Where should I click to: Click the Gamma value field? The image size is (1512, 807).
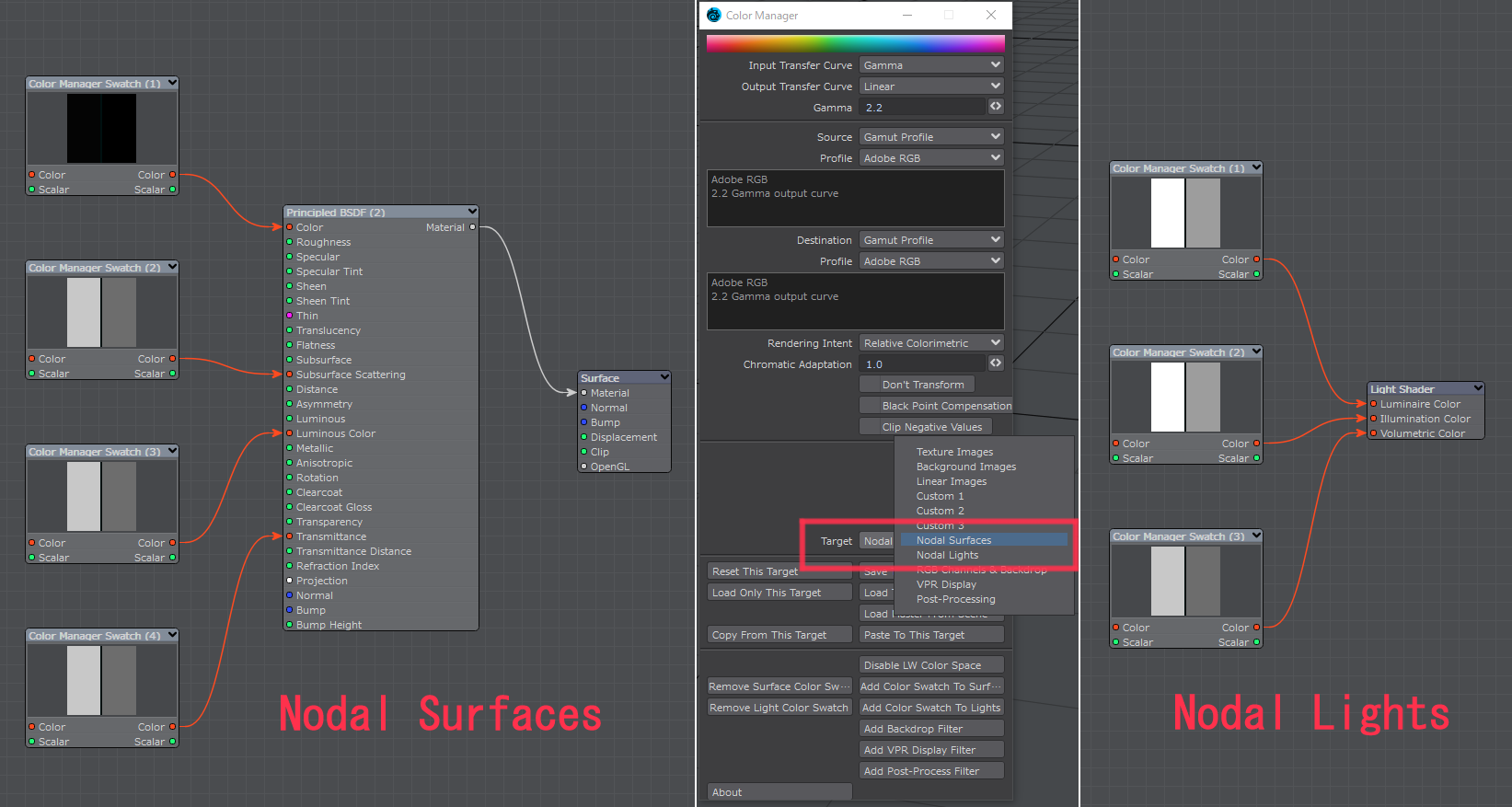(x=923, y=108)
